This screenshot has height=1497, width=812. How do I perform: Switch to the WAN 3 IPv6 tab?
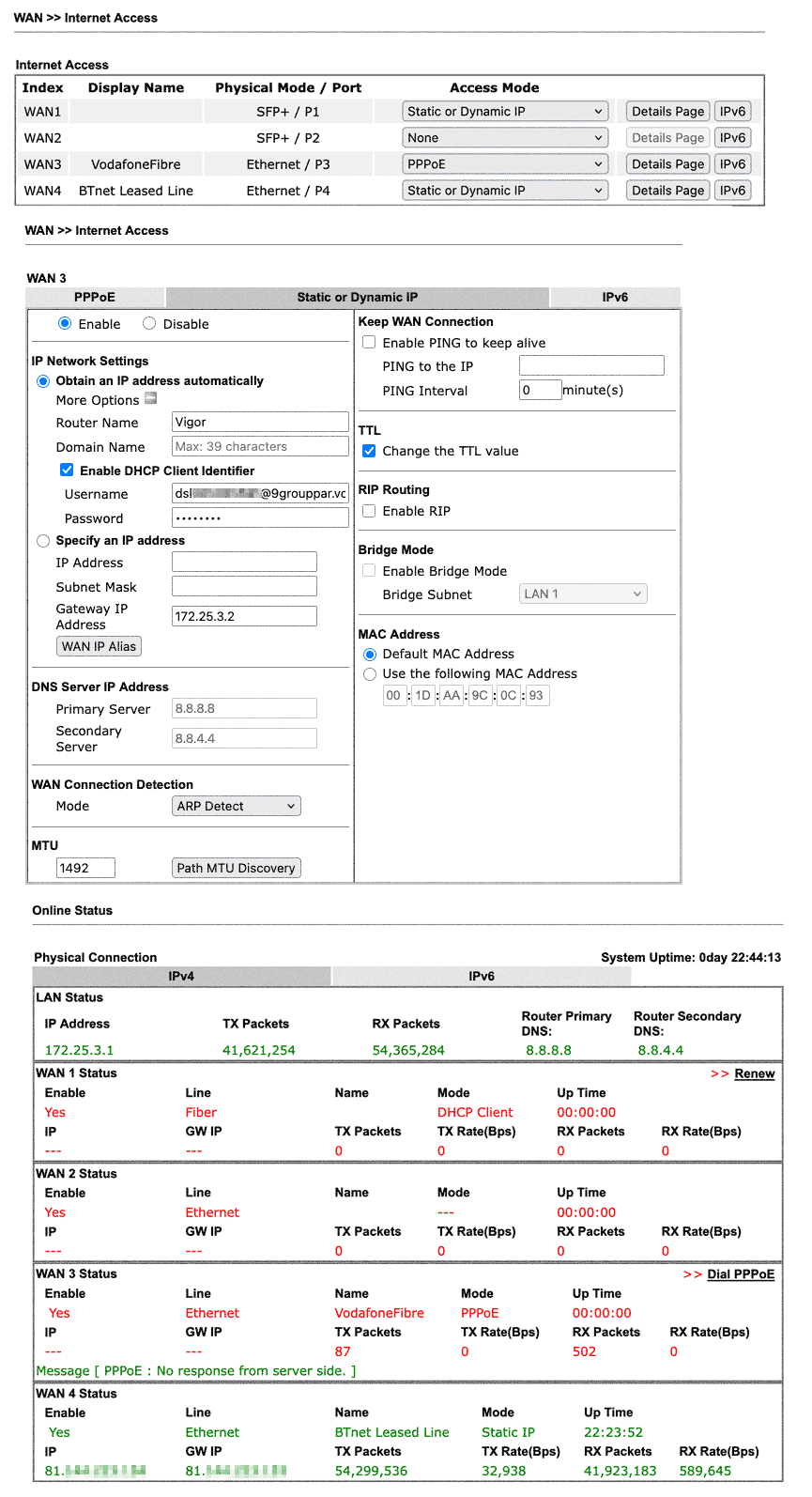615,297
